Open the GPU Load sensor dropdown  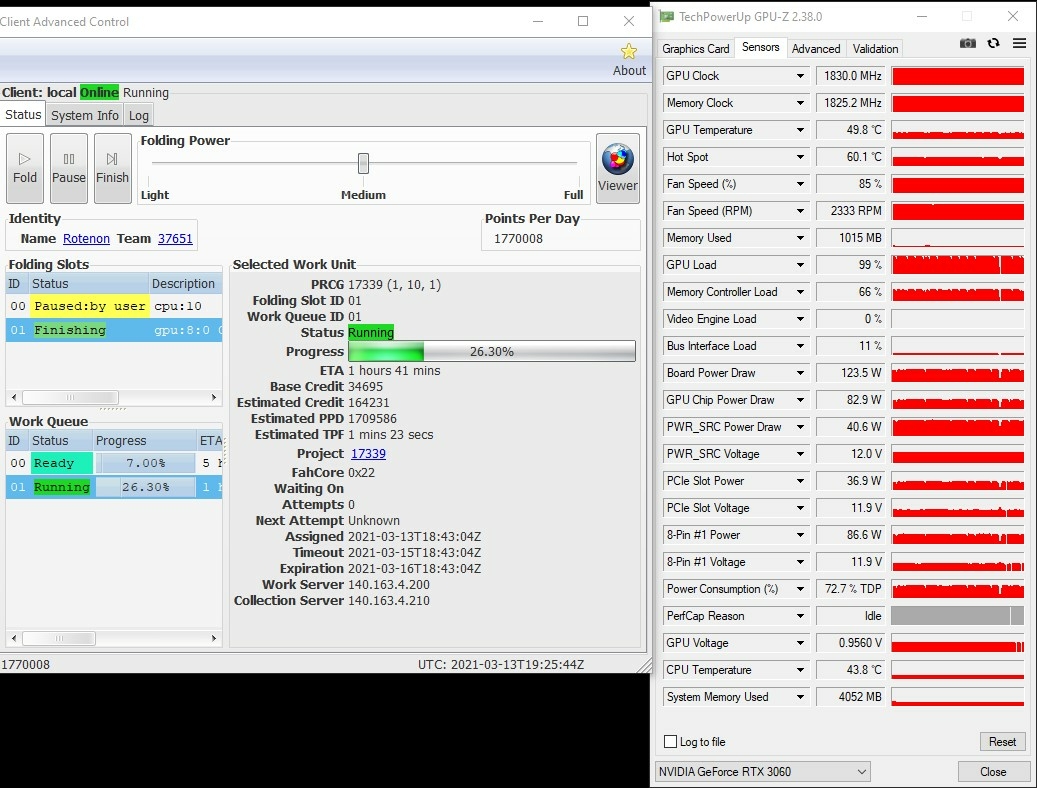[x=800, y=265]
